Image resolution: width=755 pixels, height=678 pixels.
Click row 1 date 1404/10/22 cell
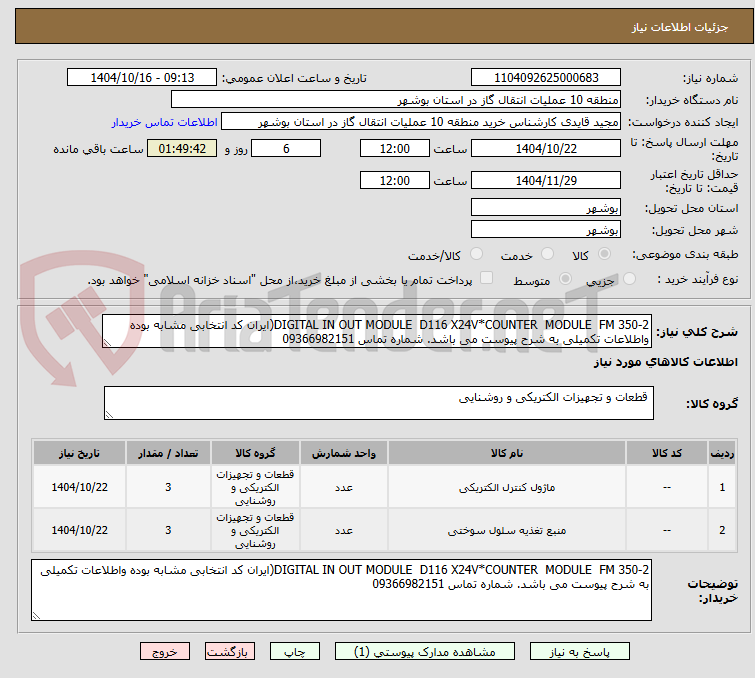pos(79,487)
